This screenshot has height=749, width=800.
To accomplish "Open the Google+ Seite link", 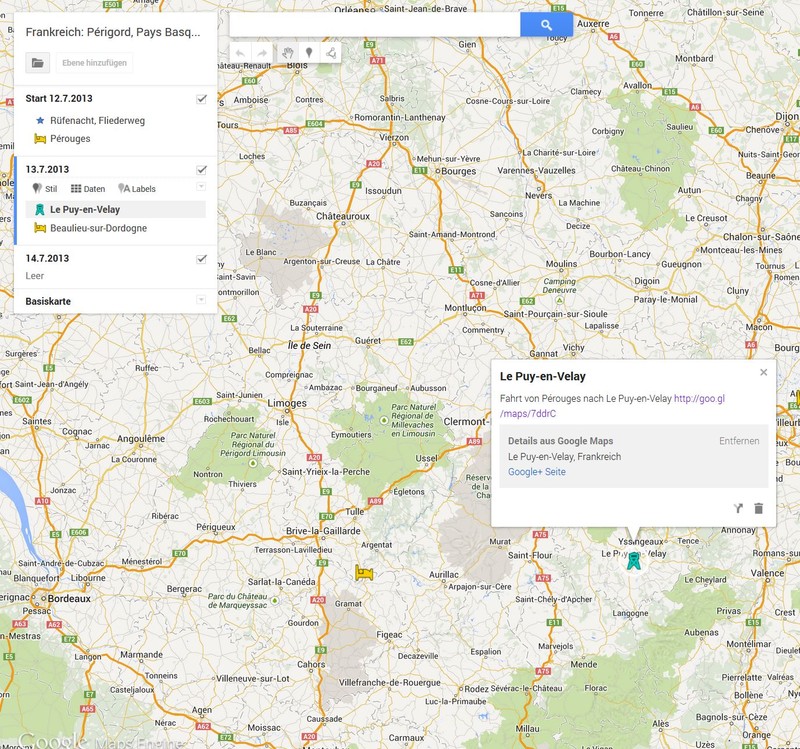I will [536, 471].
